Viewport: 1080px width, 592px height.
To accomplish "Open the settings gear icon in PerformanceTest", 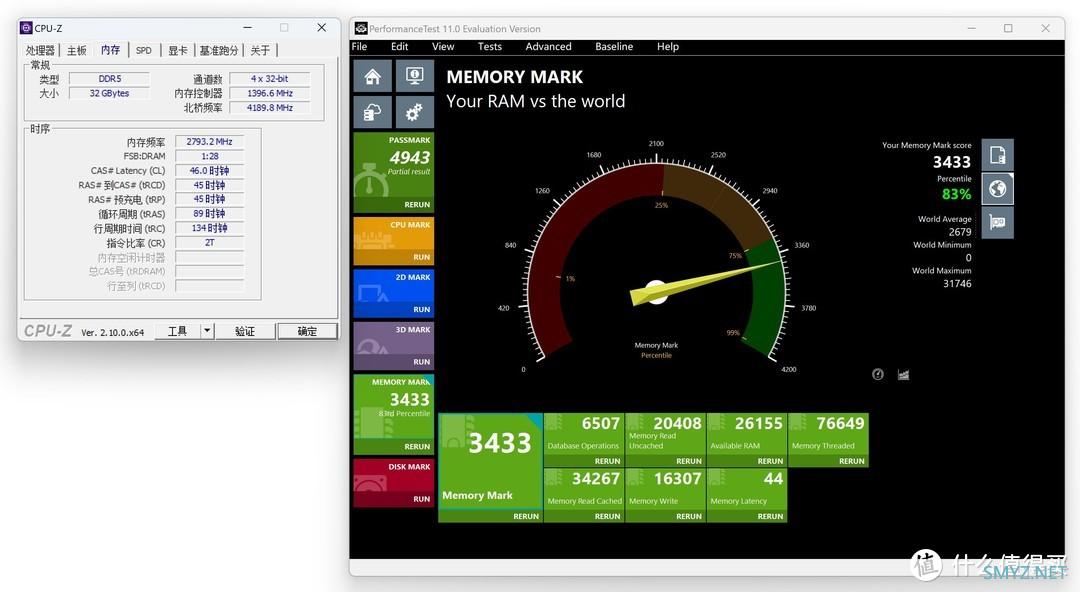I will tap(415, 112).
